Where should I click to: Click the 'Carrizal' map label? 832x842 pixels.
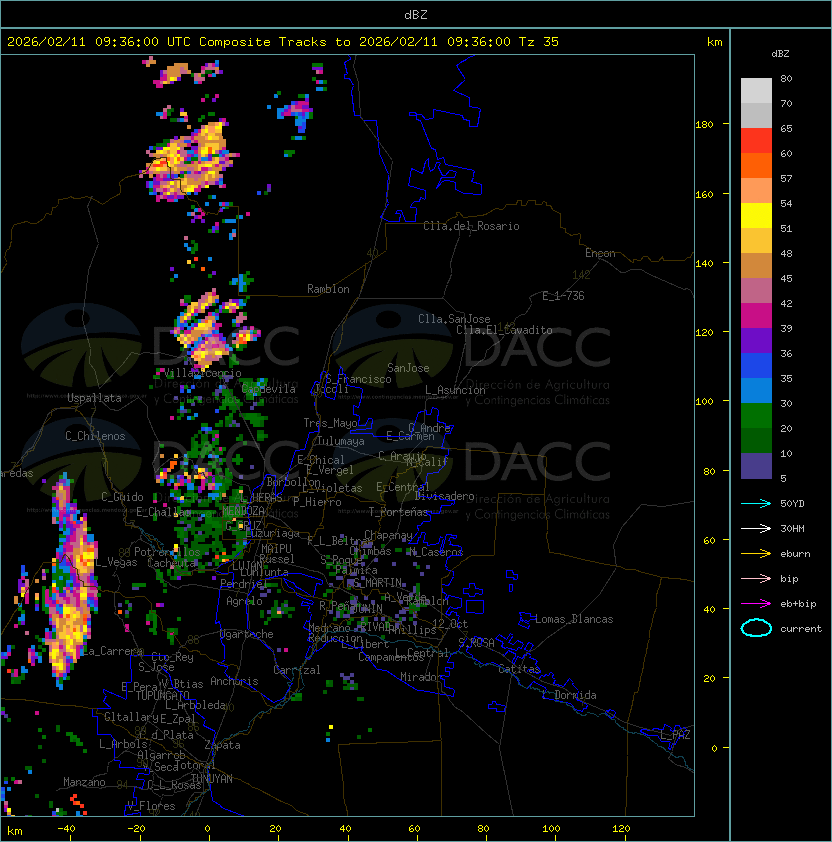297,670
